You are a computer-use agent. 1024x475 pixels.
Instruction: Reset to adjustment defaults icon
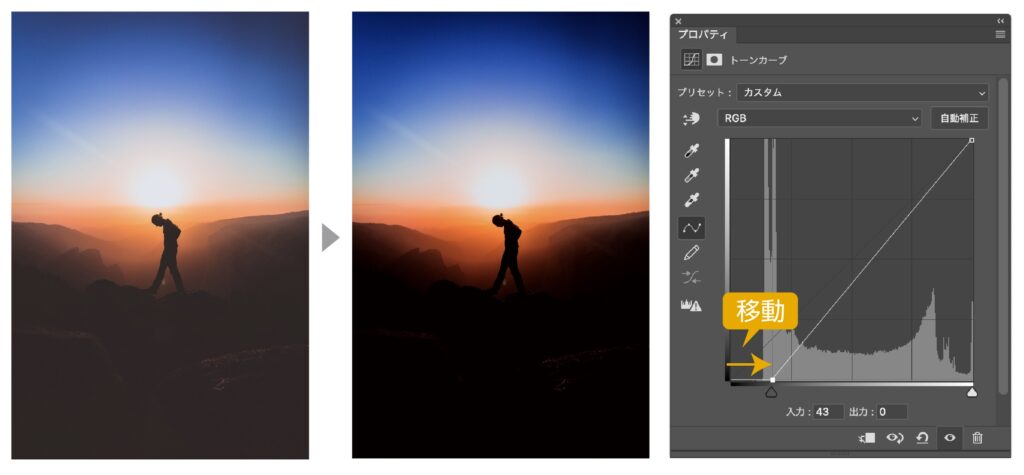tap(922, 438)
